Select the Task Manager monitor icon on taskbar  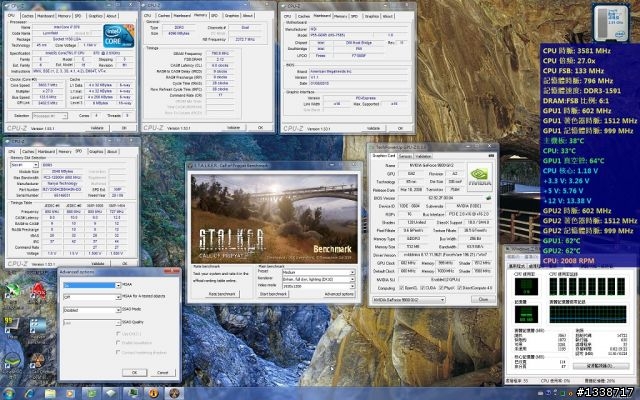(x=133, y=393)
